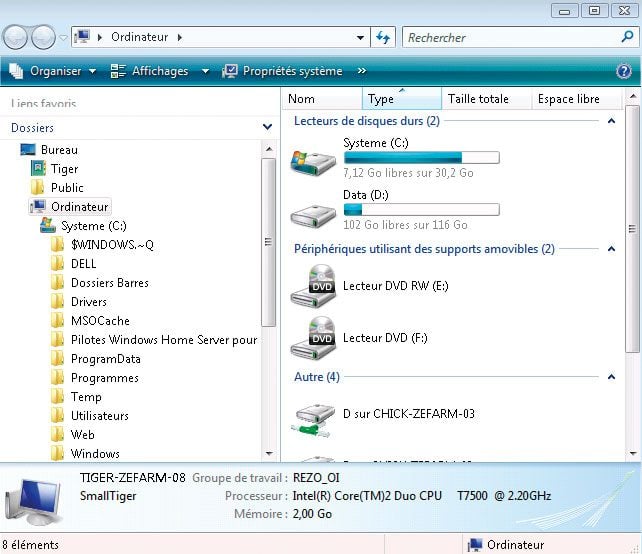Collapse the Lecteurs de disques durs group

point(611,121)
